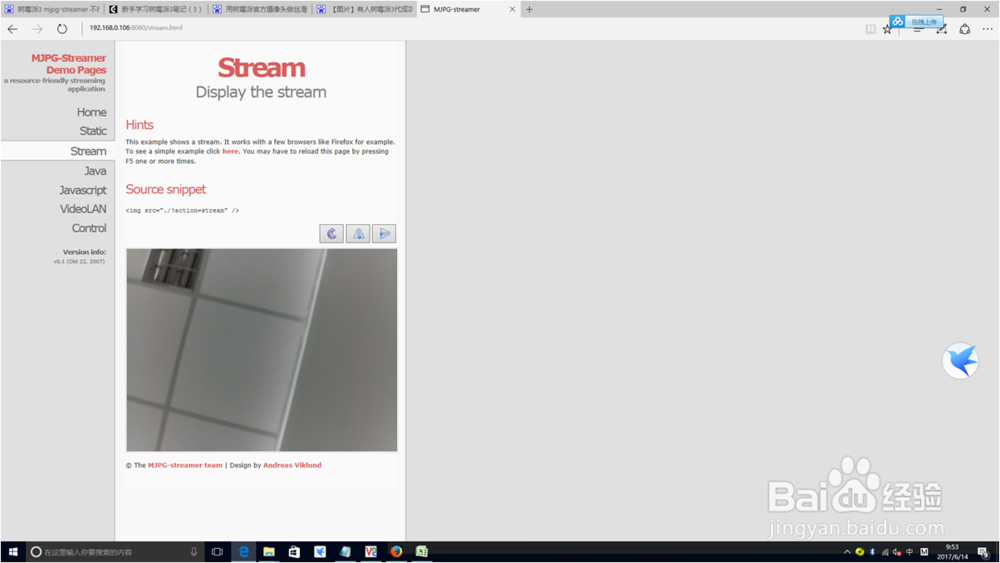
Task: Open a new browser tab
Action: (x=529, y=10)
